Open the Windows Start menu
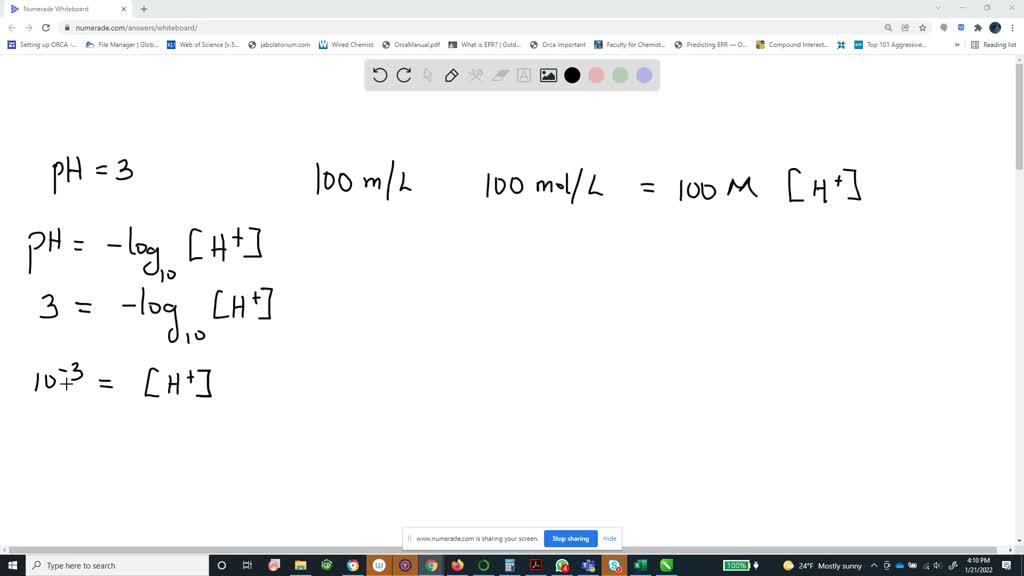Image resolution: width=1024 pixels, height=576 pixels. [13, 565]
